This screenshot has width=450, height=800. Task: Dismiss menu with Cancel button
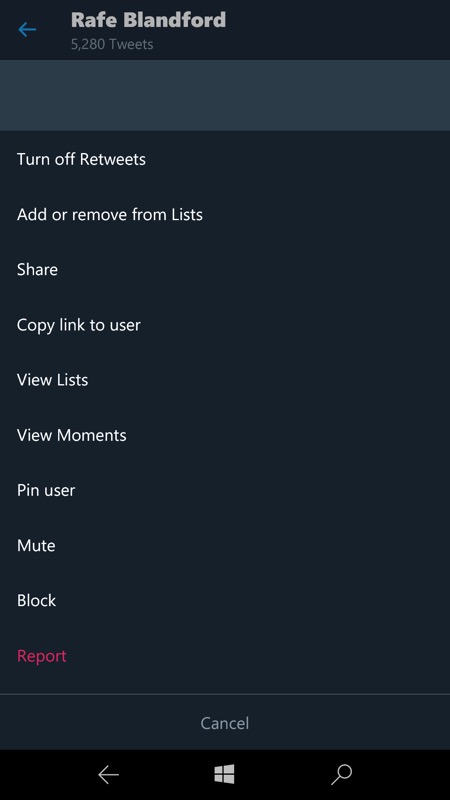point(225,722)
